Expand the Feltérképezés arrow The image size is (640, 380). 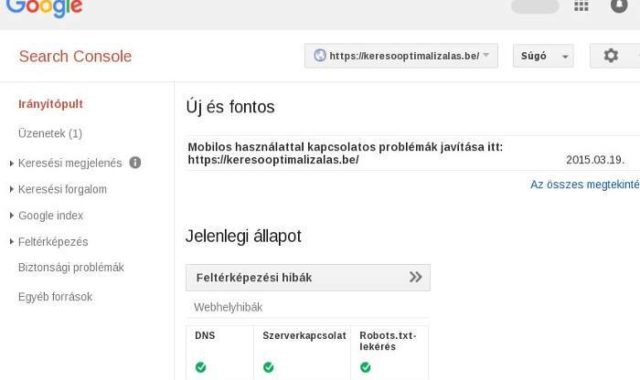[11, 242]
